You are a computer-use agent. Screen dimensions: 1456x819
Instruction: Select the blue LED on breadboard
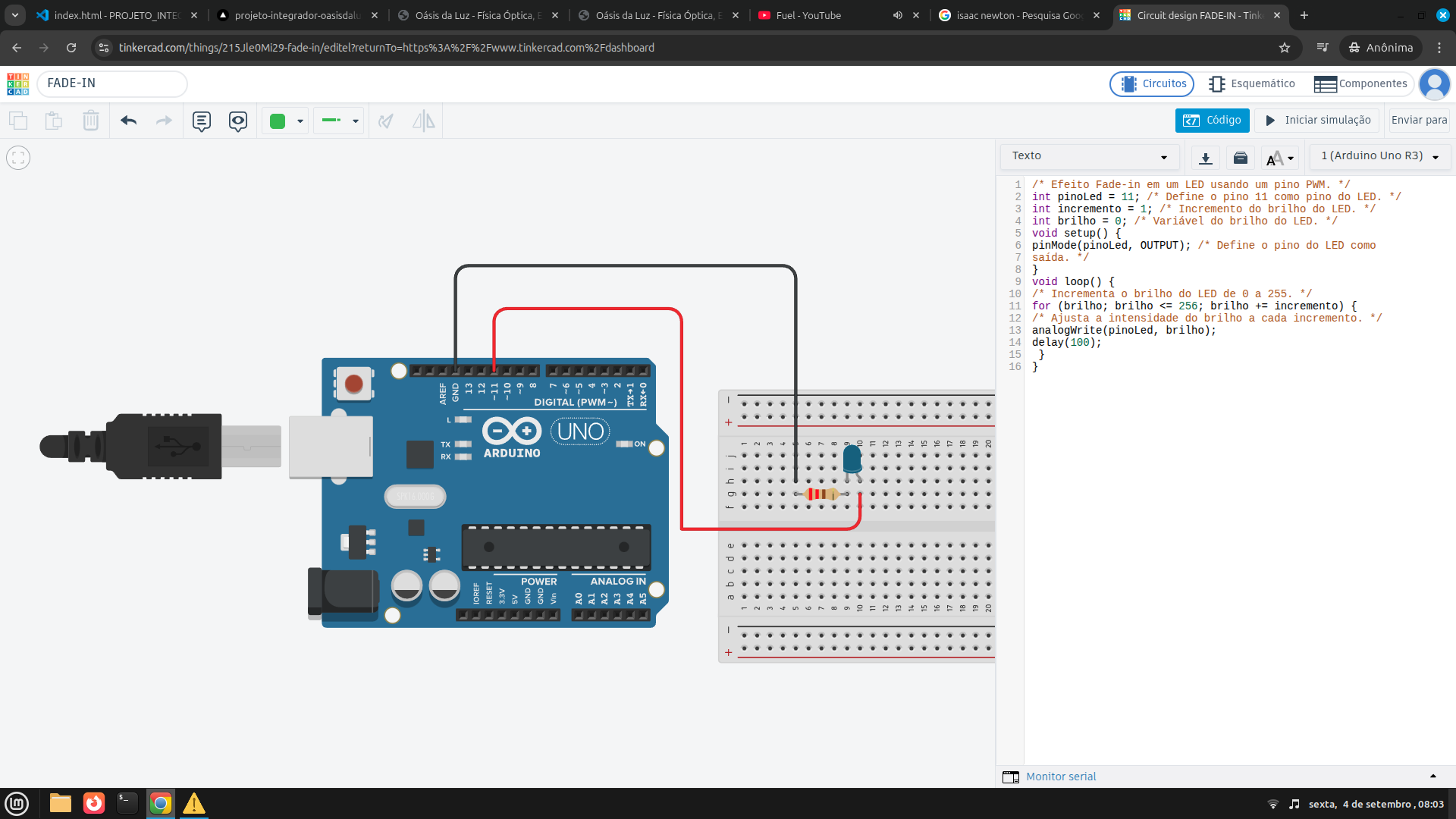pos(852,460)
